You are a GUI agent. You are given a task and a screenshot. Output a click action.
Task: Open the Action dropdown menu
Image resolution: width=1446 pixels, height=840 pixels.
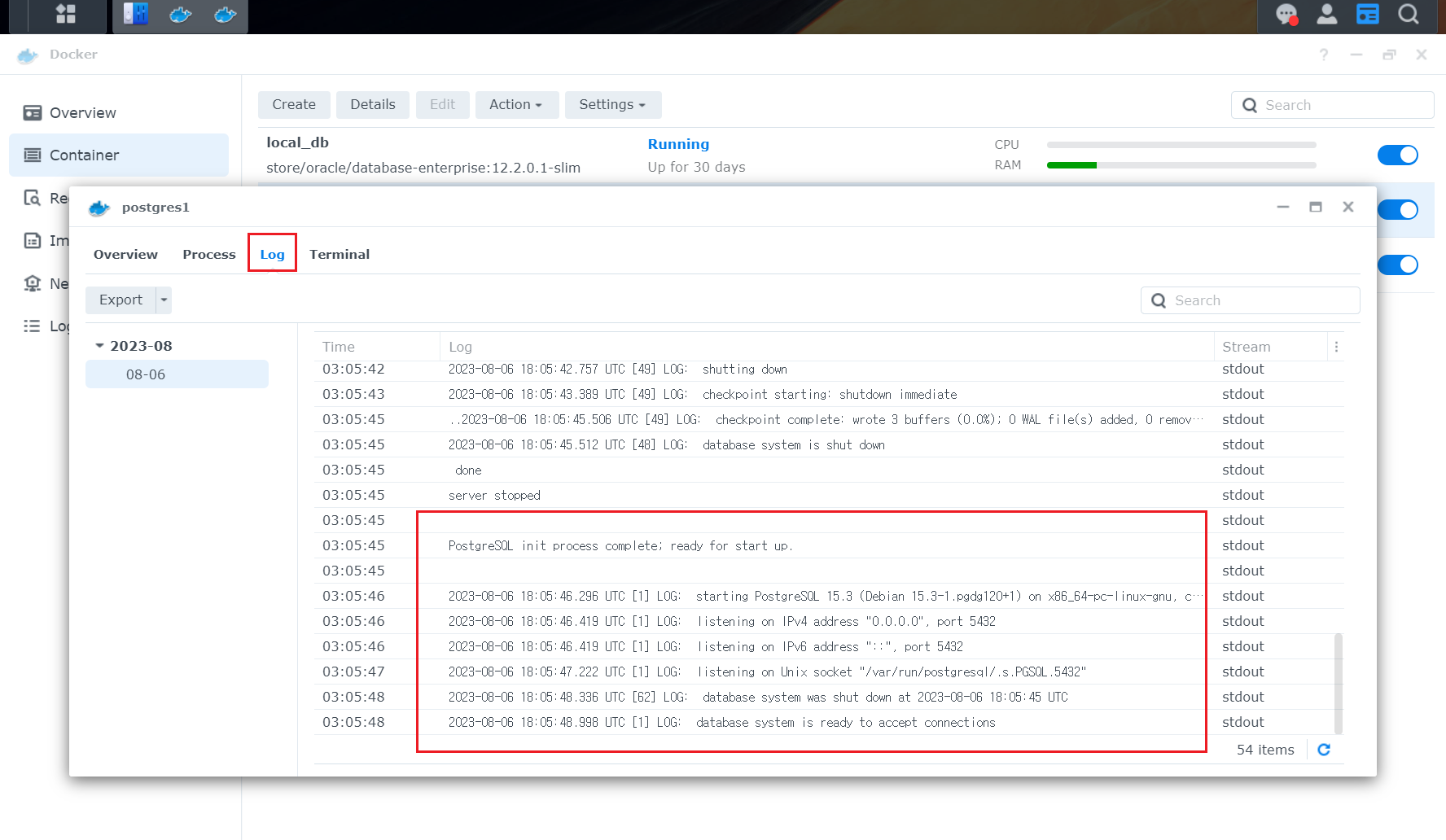[x=516, y=104]
